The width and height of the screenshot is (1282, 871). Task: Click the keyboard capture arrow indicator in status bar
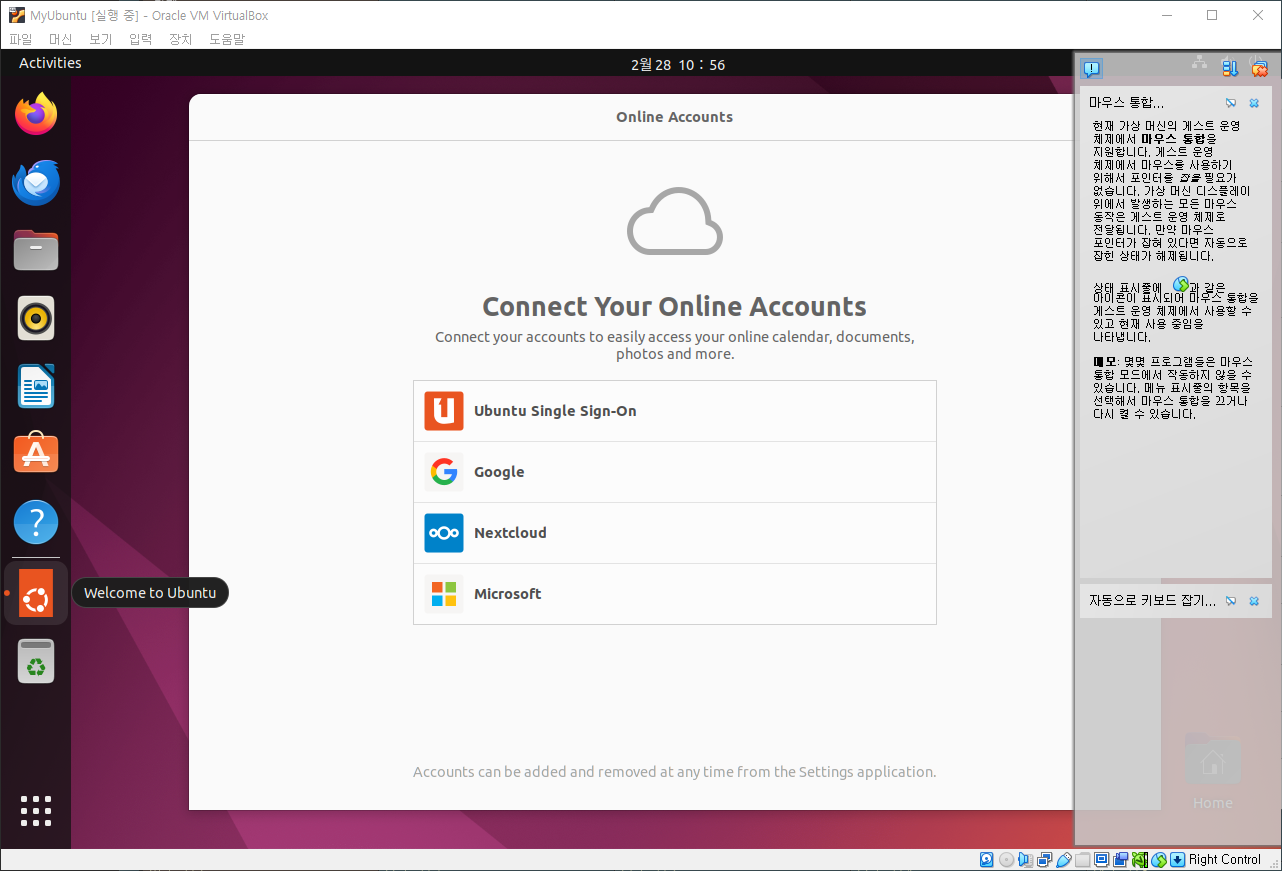pyautogui.click(x=1178, y=859)
